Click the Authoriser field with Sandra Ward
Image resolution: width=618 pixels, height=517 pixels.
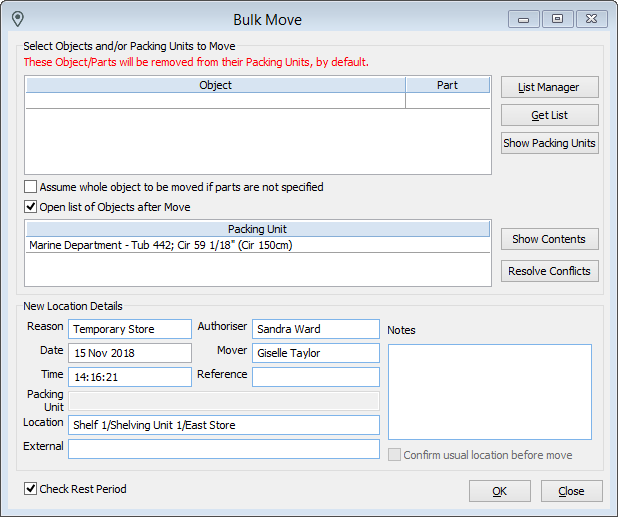pos(316,329)
